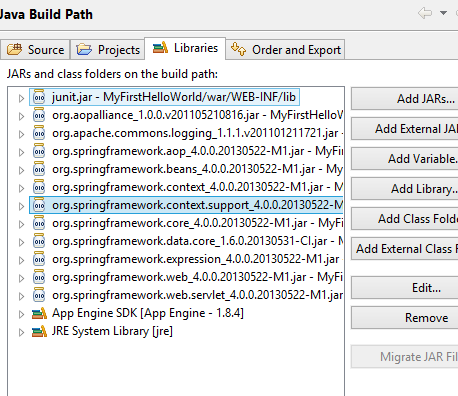Expand the context.support jar node

(21, 206)
